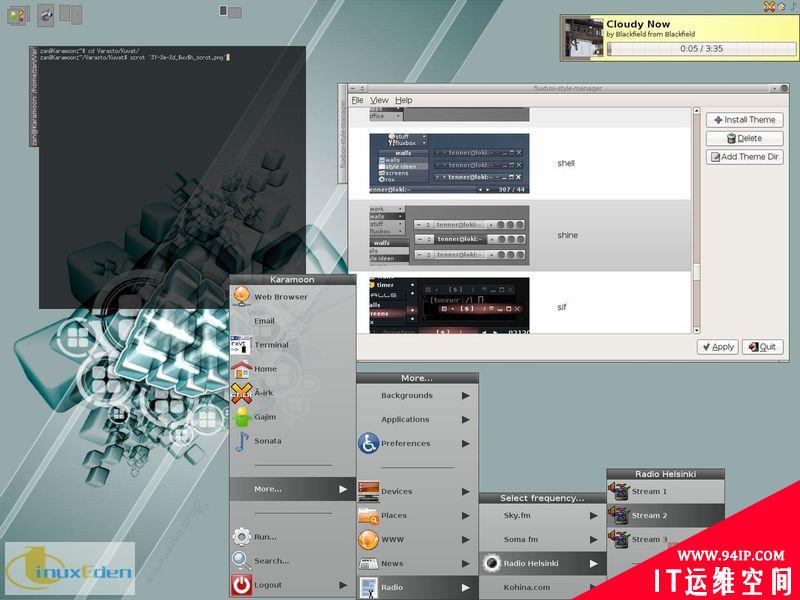This screenshot has height=600, width=800.
Task: Click the WWW orange globe icon
Action: (x=368, y=539)
